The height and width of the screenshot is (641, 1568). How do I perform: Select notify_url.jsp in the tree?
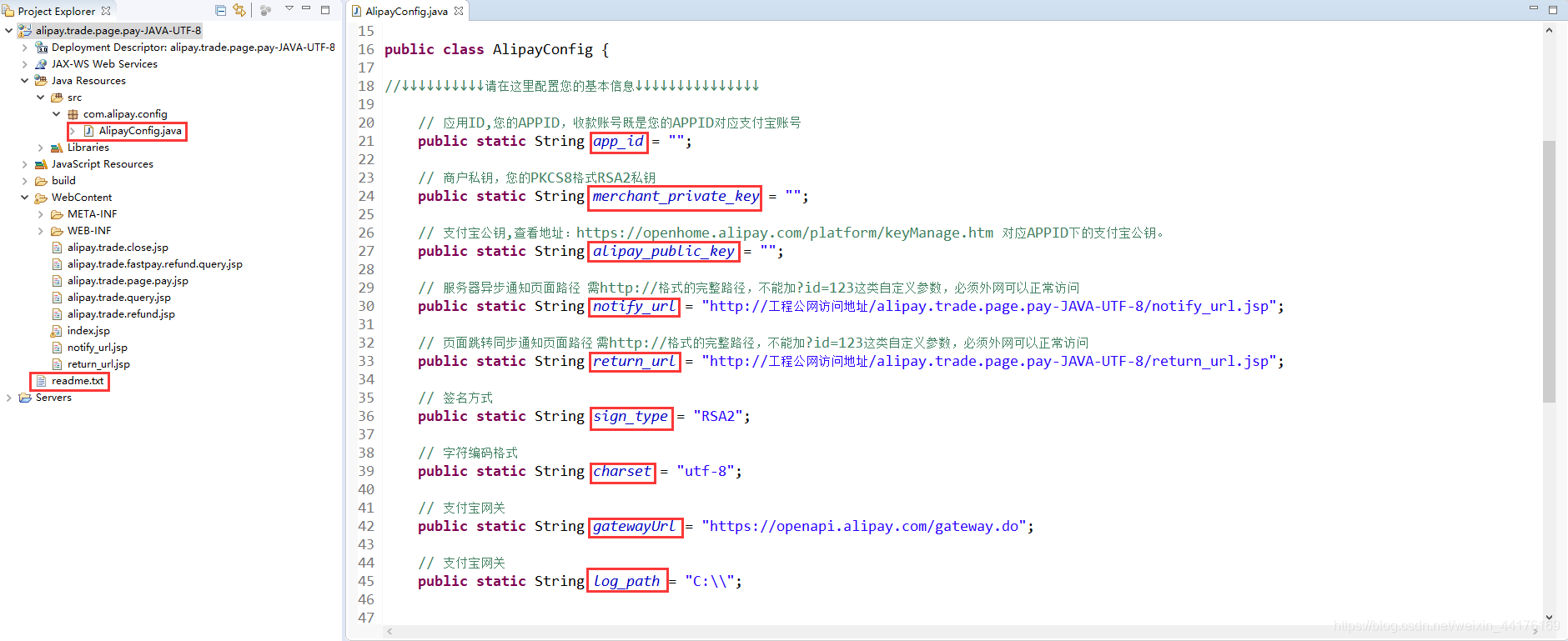tap(98, 348)
